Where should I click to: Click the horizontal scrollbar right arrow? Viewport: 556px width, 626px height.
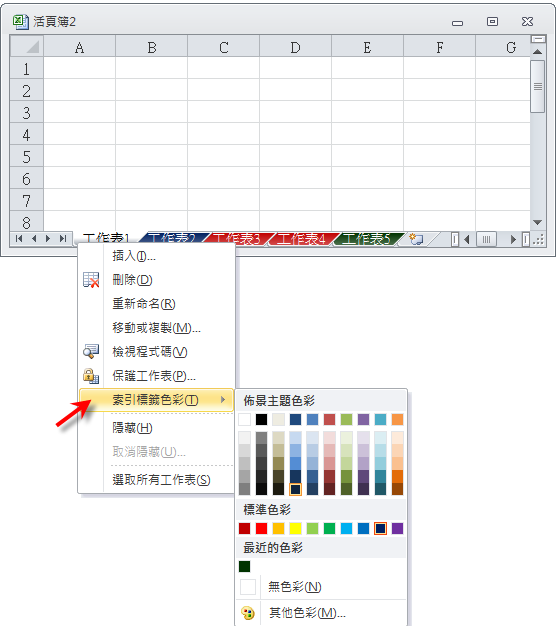[513, 240]
